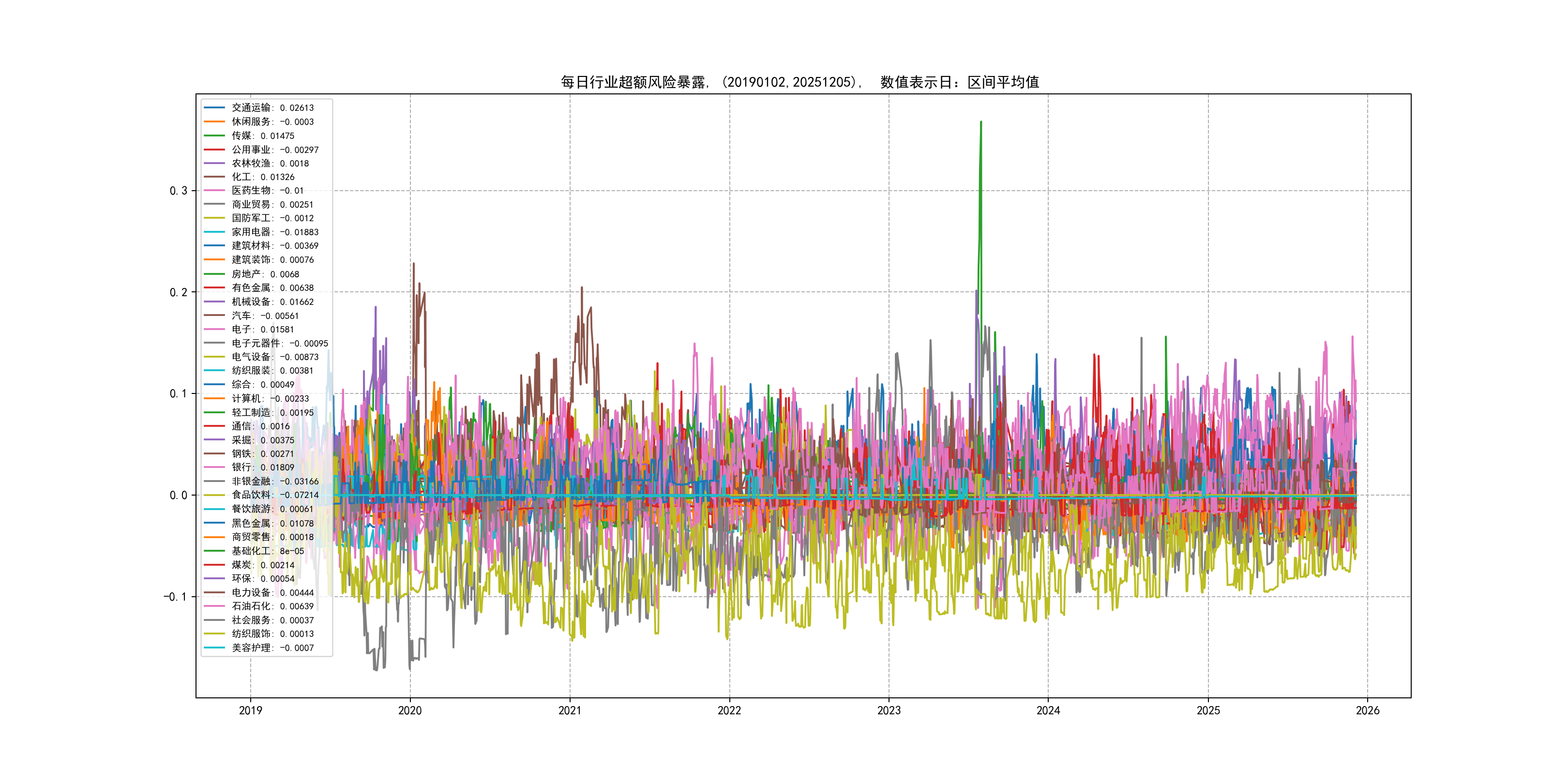Click the 基础化工 legend entry
This screenshot has width=1568, height=784.
point(267,551)
